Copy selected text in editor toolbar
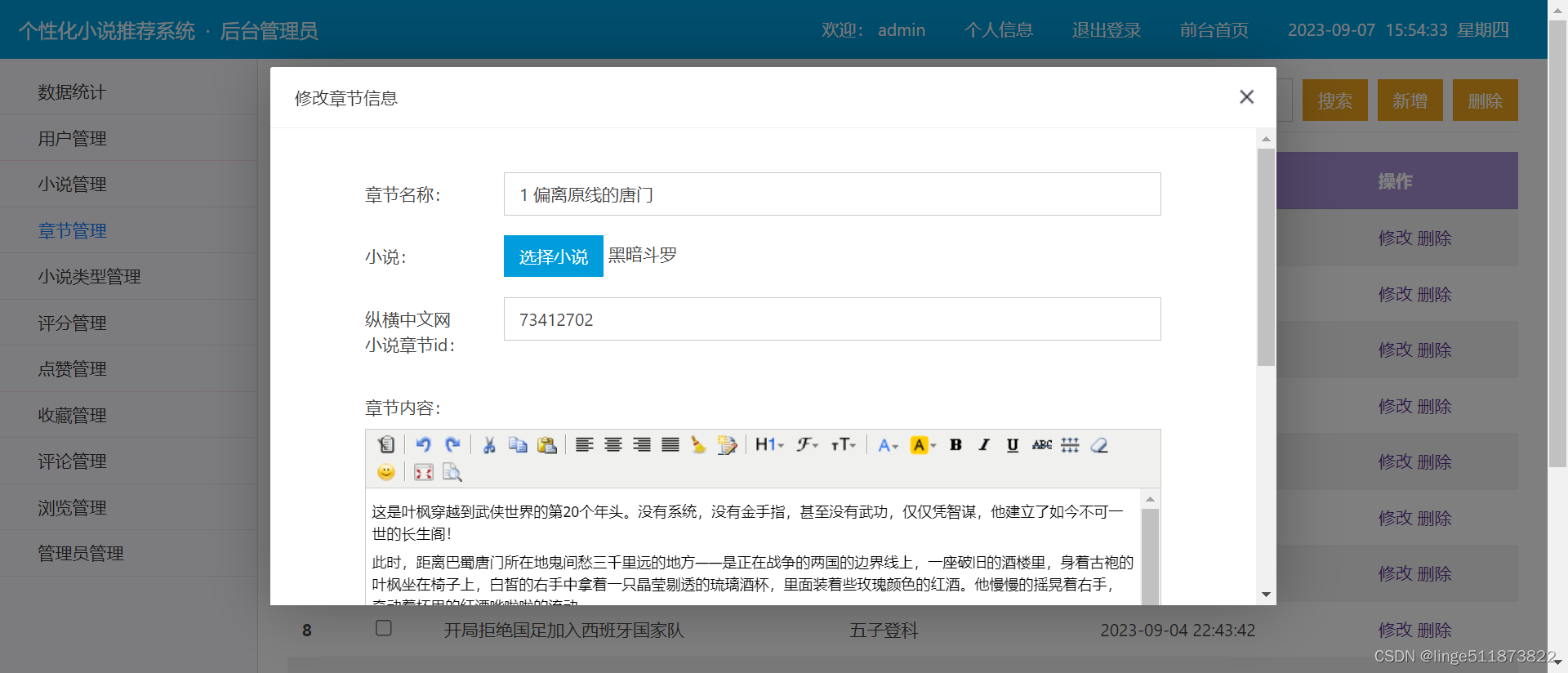Screen dimensions: 1568x673 518,444
